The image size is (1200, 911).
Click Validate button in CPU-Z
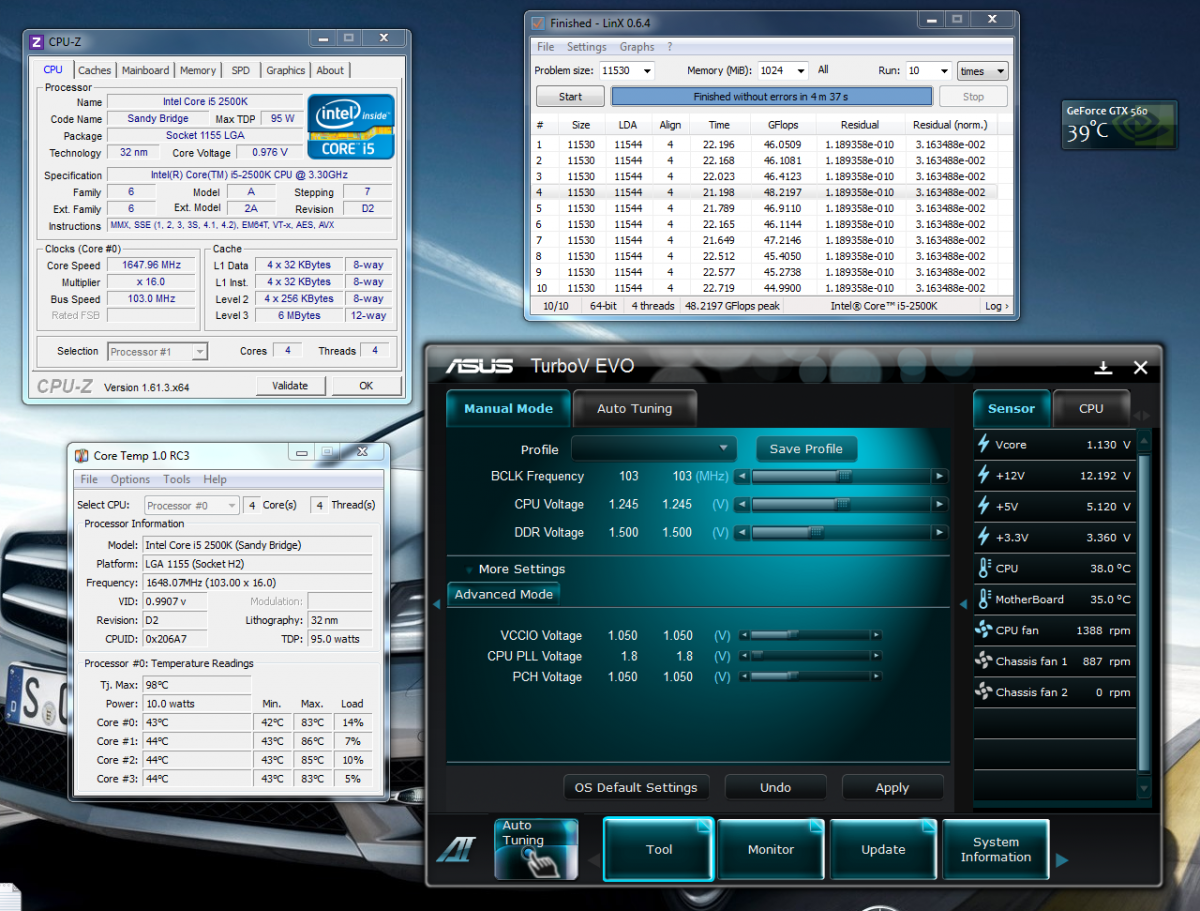click(x=290, y=386)
